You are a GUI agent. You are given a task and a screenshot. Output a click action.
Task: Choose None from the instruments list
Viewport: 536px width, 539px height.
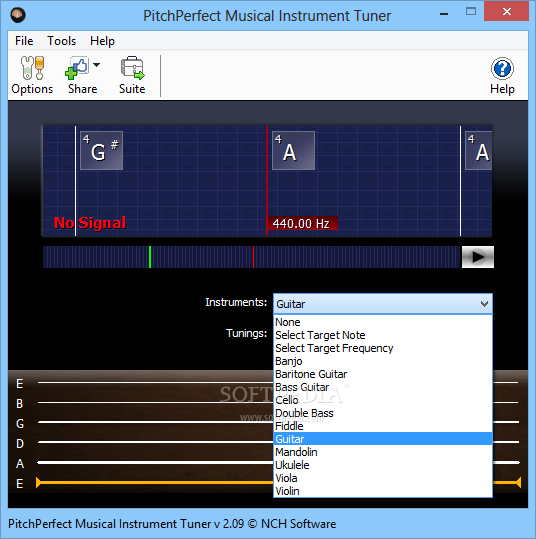[x=383, y=322]
